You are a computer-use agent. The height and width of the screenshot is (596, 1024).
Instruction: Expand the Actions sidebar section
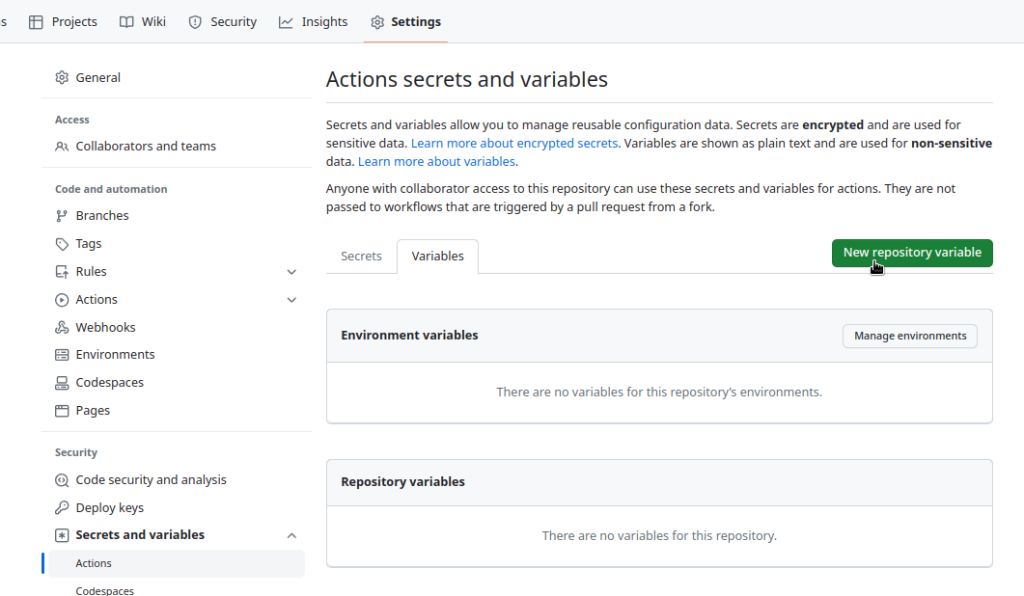[x=291, y=299]
